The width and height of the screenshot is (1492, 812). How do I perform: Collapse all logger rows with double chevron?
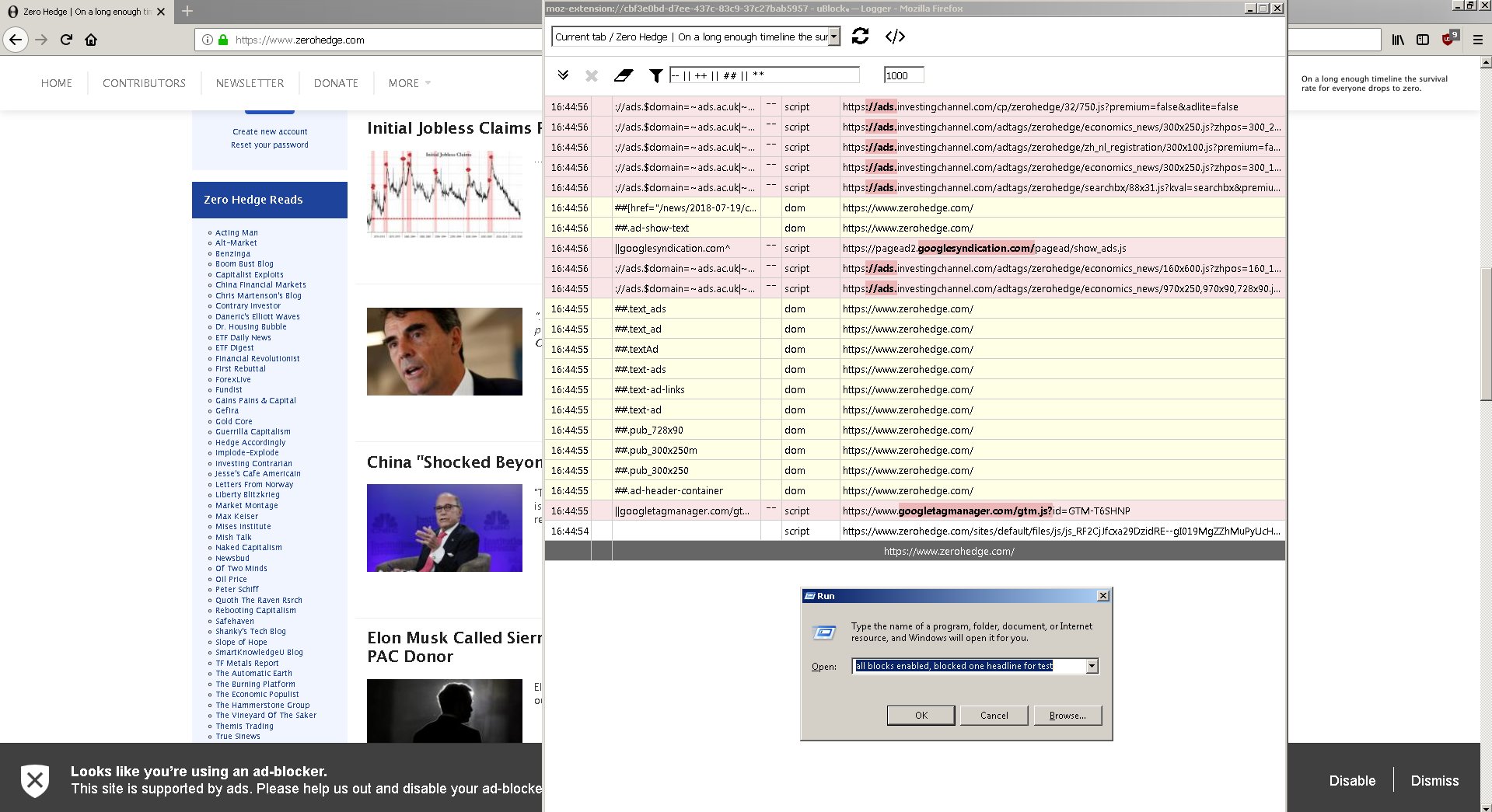[x=561, y=75]
